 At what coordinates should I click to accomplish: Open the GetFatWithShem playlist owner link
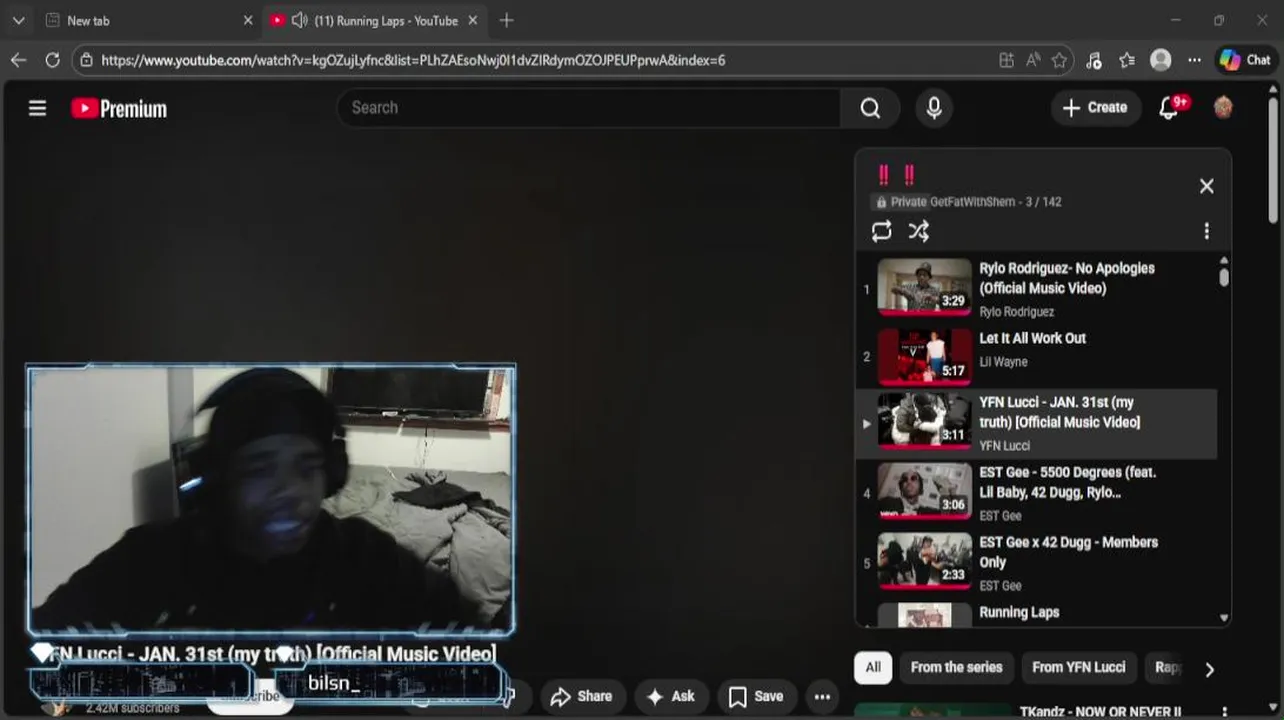[x=972, y=202]
